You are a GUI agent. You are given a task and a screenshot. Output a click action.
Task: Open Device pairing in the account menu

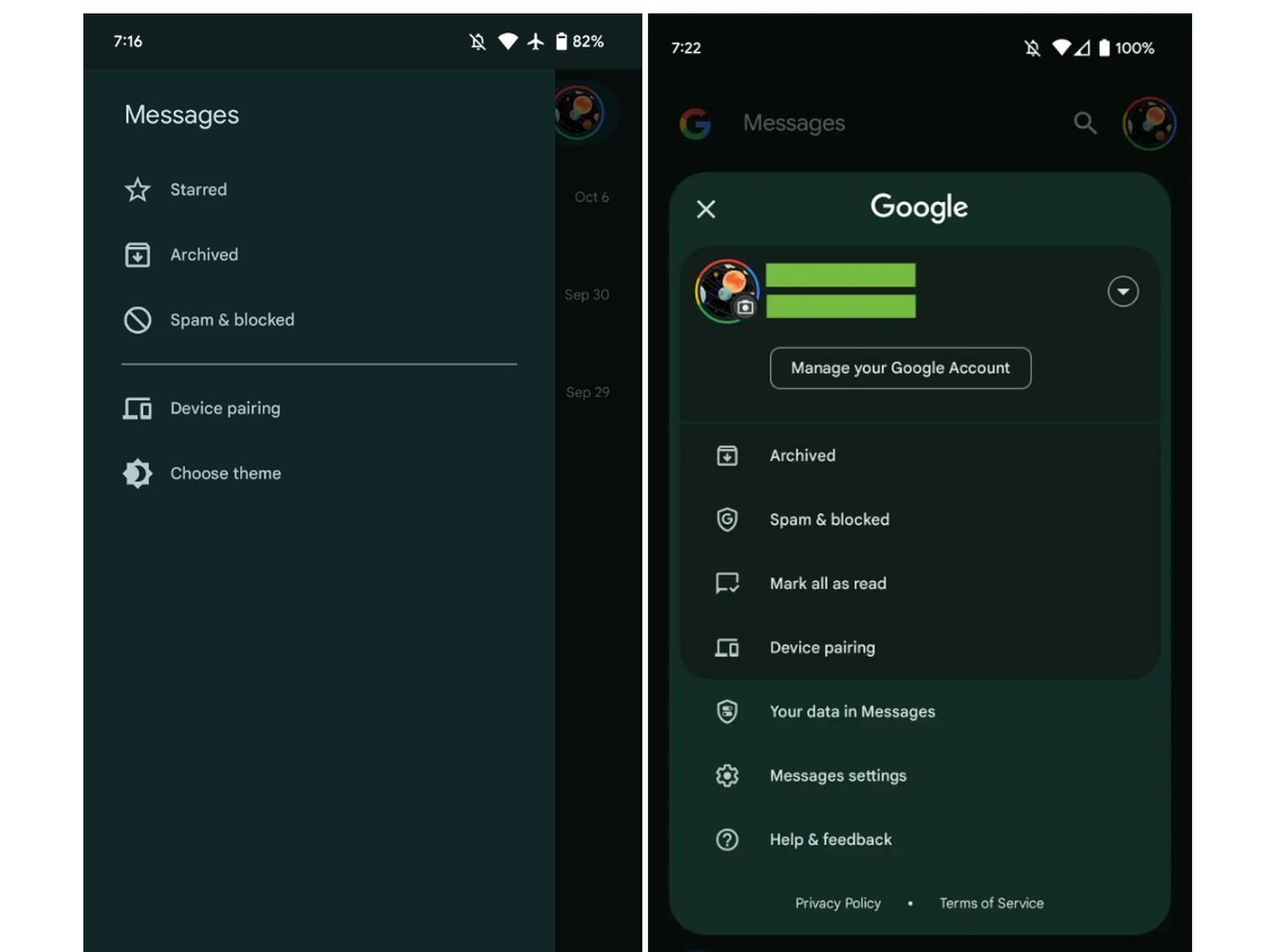pyautogui.click(x=821, y=648)
